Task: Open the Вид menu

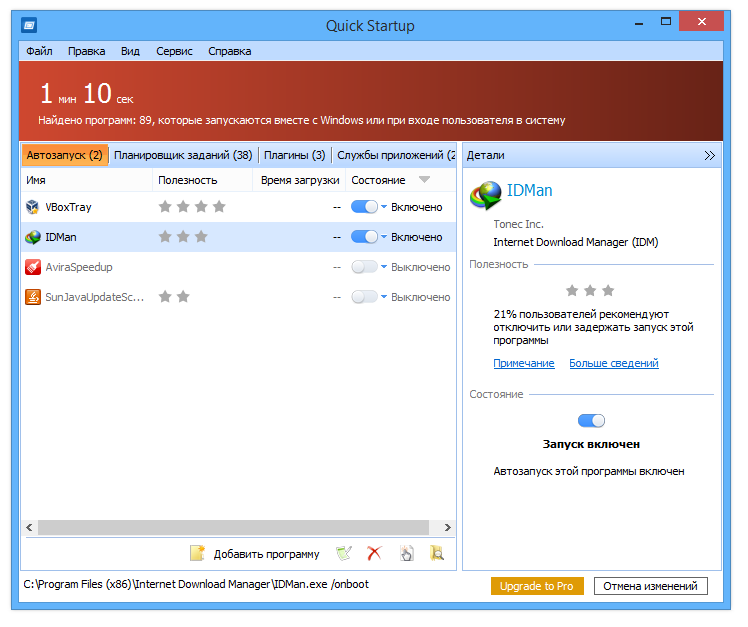Action: pyautogui.click(x=130, y=51)
